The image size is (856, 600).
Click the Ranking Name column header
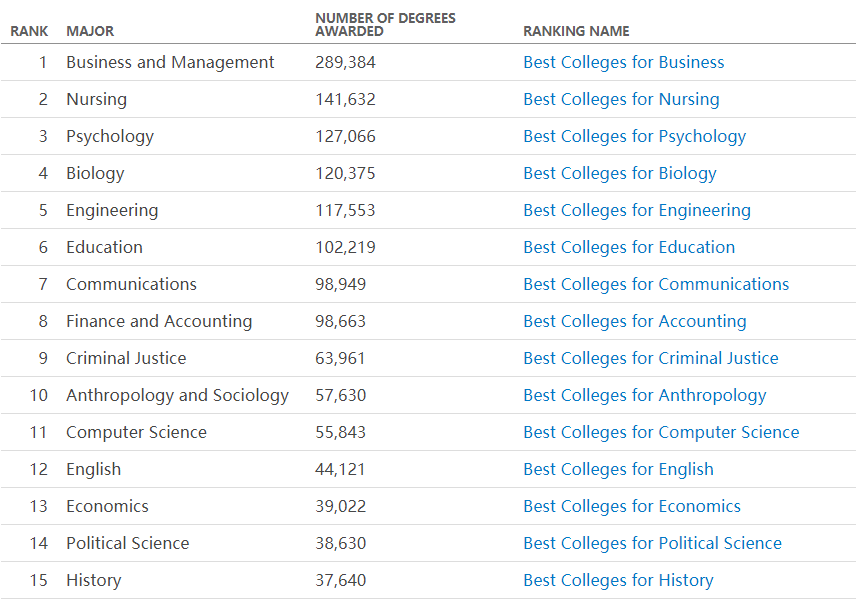tap(576, 31)
